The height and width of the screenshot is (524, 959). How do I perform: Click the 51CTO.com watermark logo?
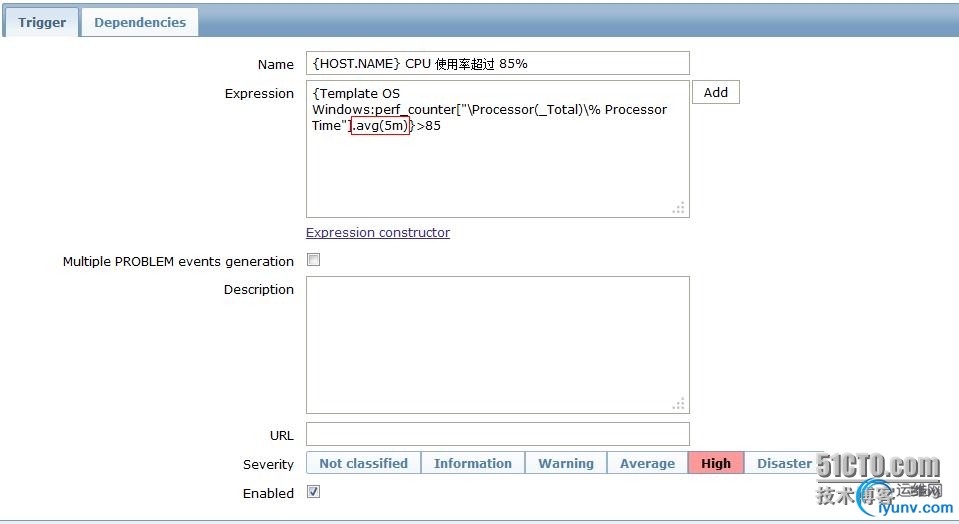(x=878, y=466)
